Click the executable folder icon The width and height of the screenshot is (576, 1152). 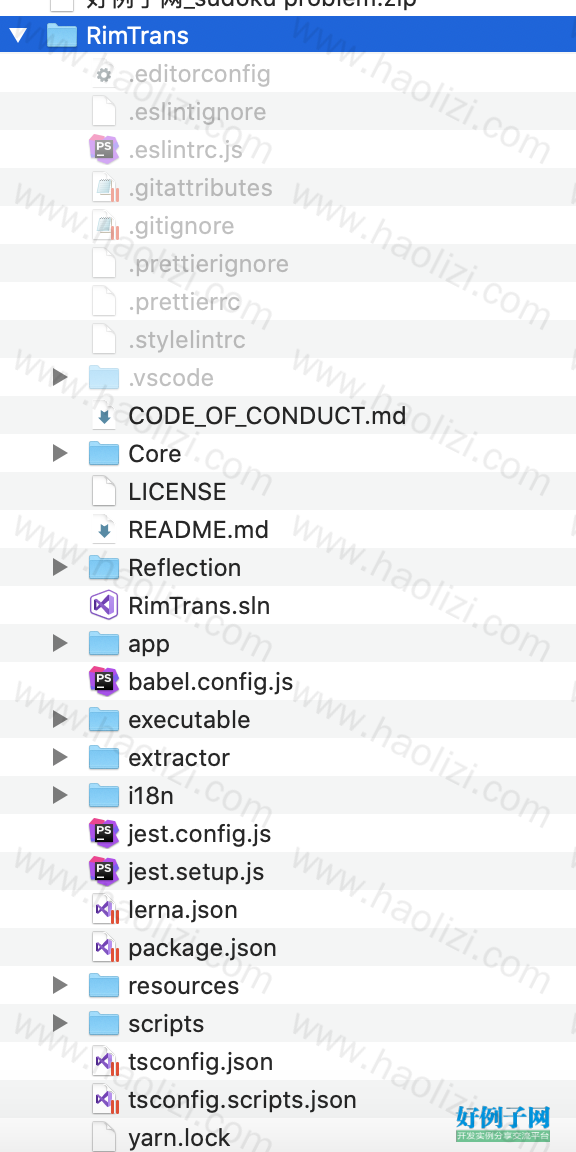click(x=104, y=719)
